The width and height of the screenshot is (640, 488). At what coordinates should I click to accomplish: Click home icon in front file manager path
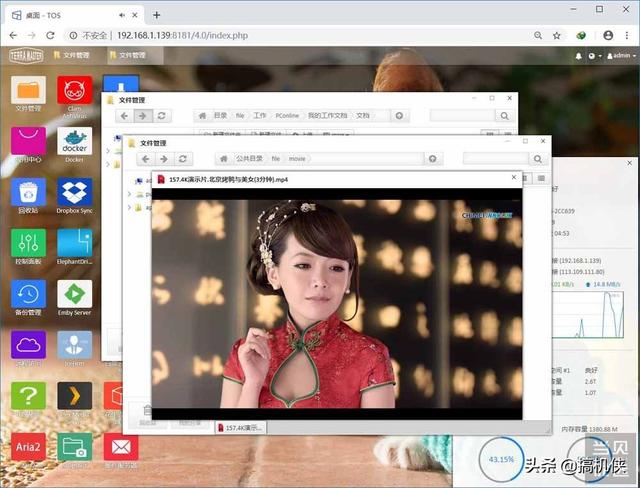pos(223,159)
